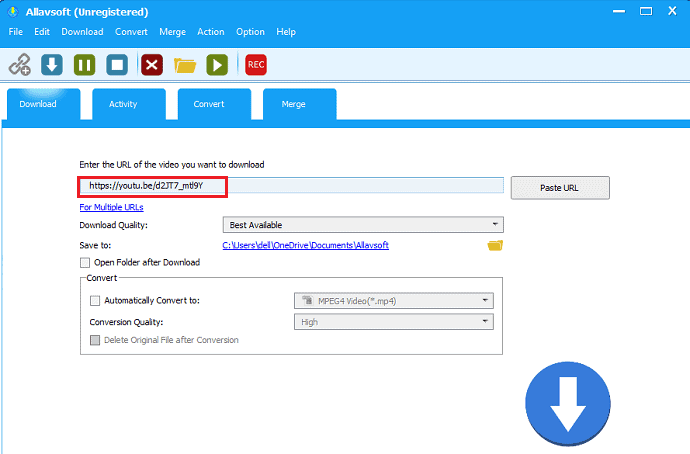Stop the download with the blue stop icon
This screenshot has width=690, height=454.
pos(117,65)
